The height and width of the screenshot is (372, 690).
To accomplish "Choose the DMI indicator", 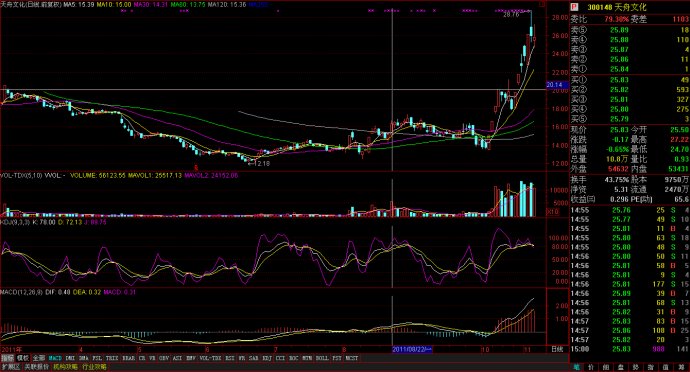I will (x=70, y=358).
